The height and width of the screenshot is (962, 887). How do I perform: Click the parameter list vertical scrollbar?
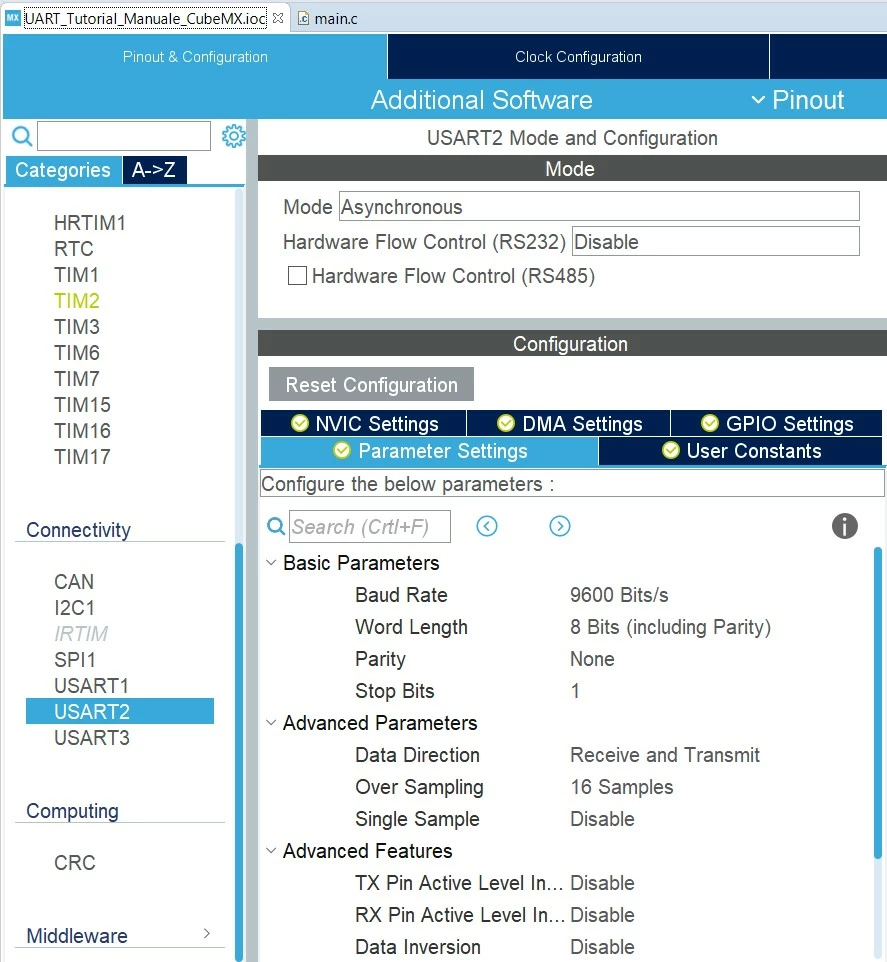pyautogui.click(x=877, y=703)
